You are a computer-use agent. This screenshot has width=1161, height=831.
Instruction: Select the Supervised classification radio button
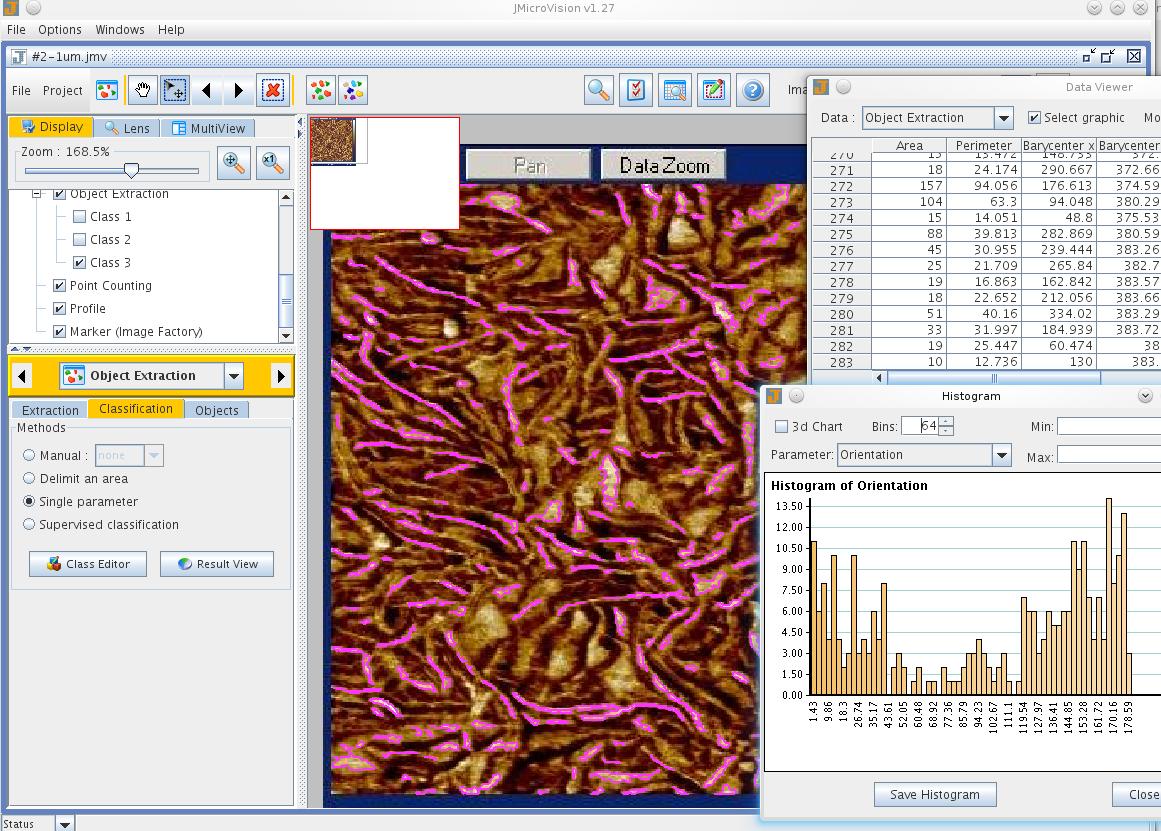coord(29,524)
